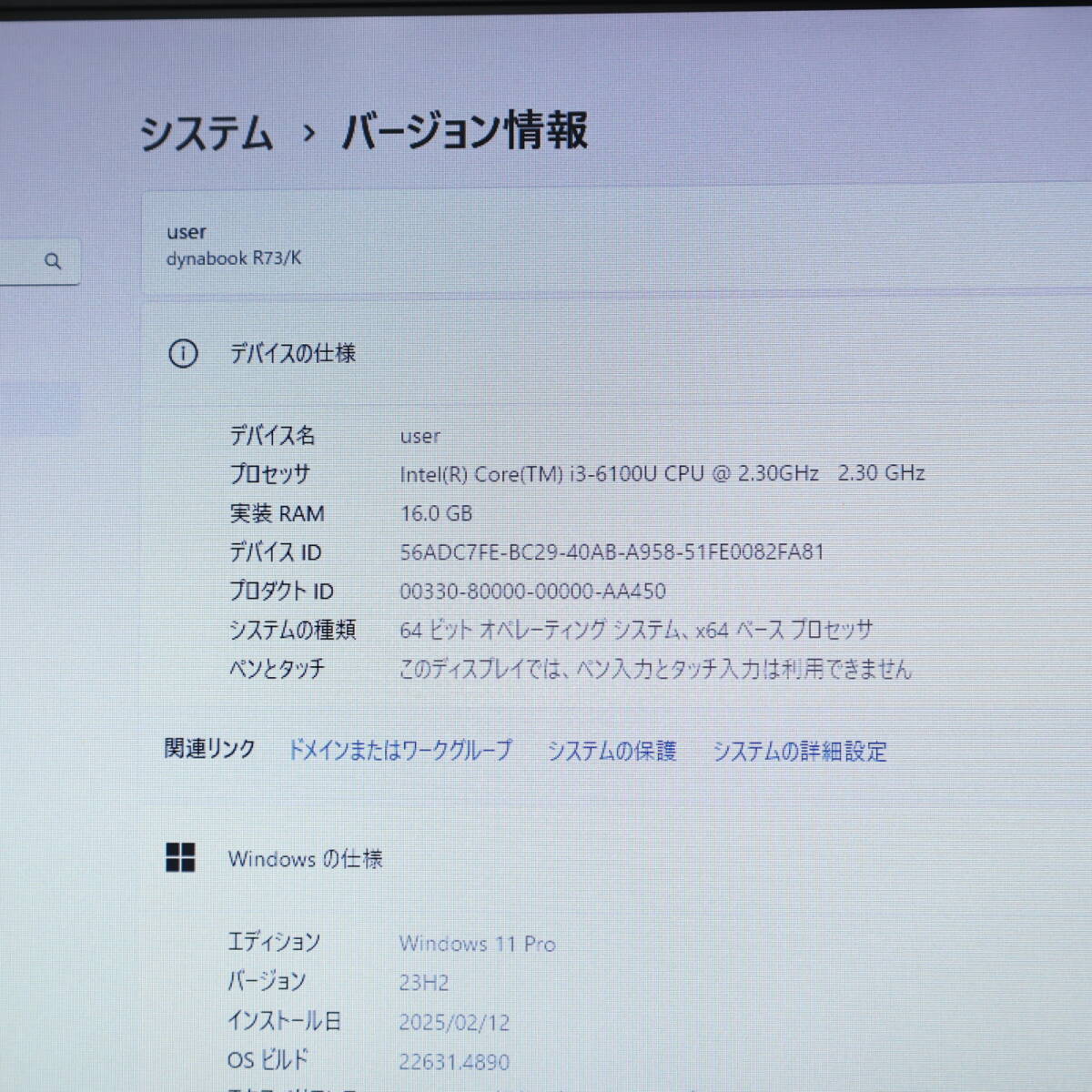The width and height of the screenshot is (1092, 1092).
Task: Select the ペンとタッチ value text
Action: [x=655, y=669]
